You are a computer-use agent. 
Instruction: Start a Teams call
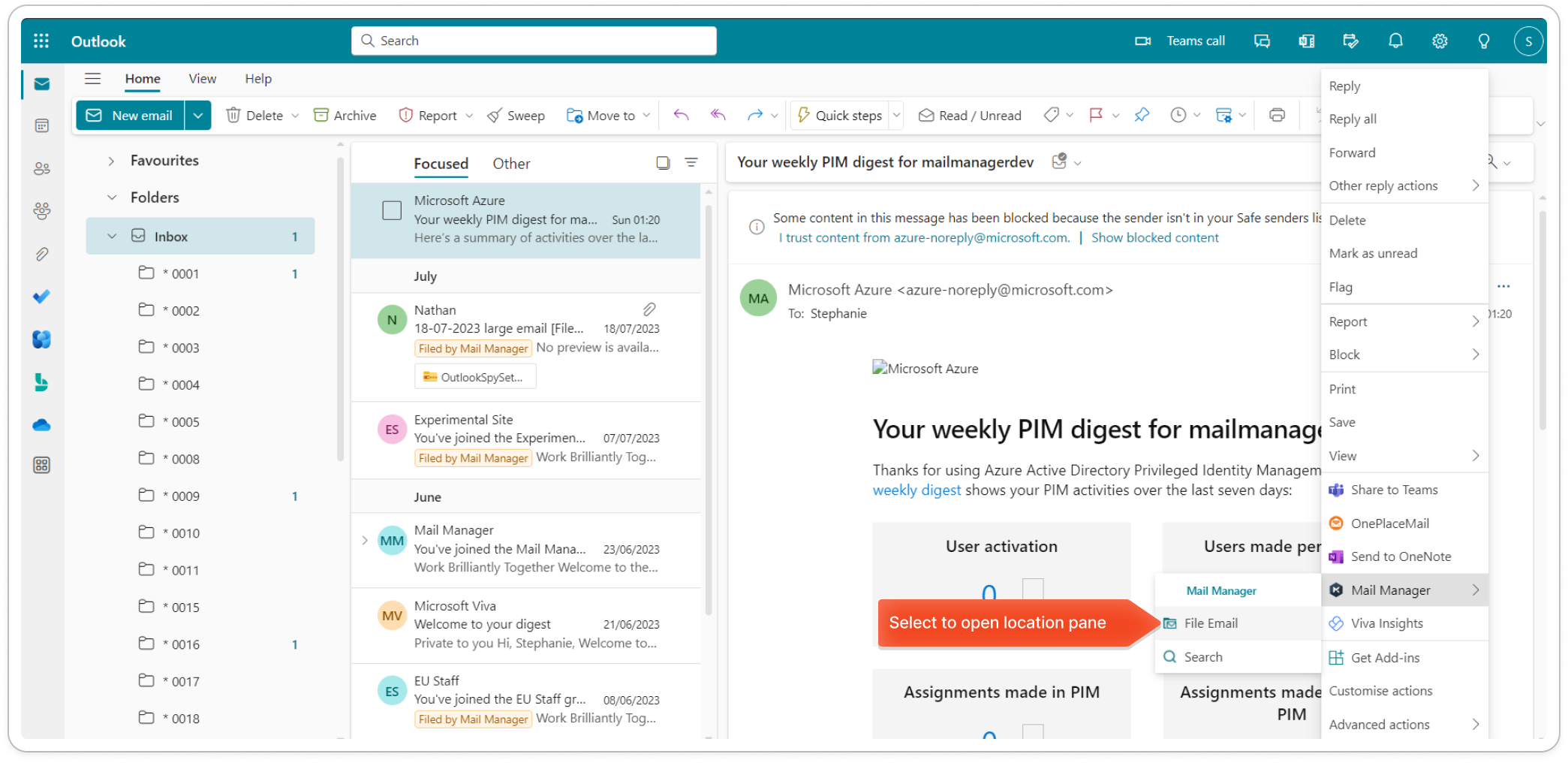(x=1180, y=41)
